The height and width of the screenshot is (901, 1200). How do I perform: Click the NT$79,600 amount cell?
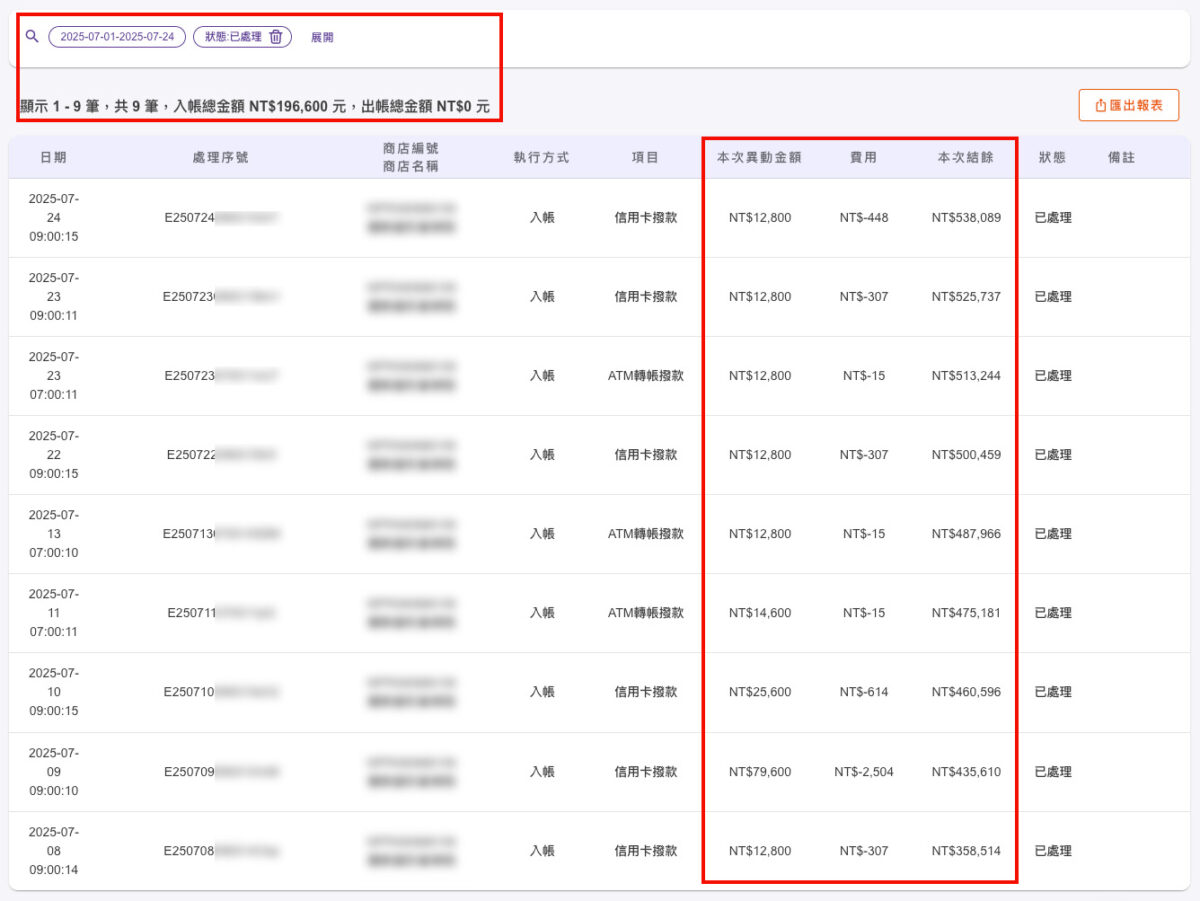[x=759, y=772]
